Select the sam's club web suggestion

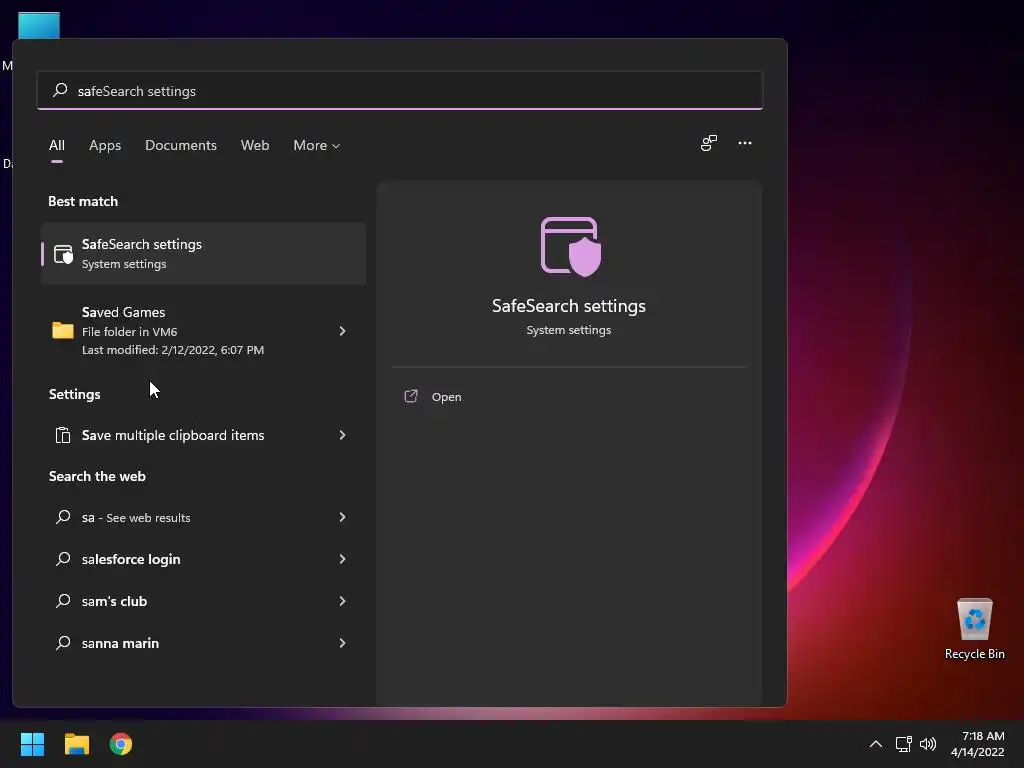(x=203, y=601)
